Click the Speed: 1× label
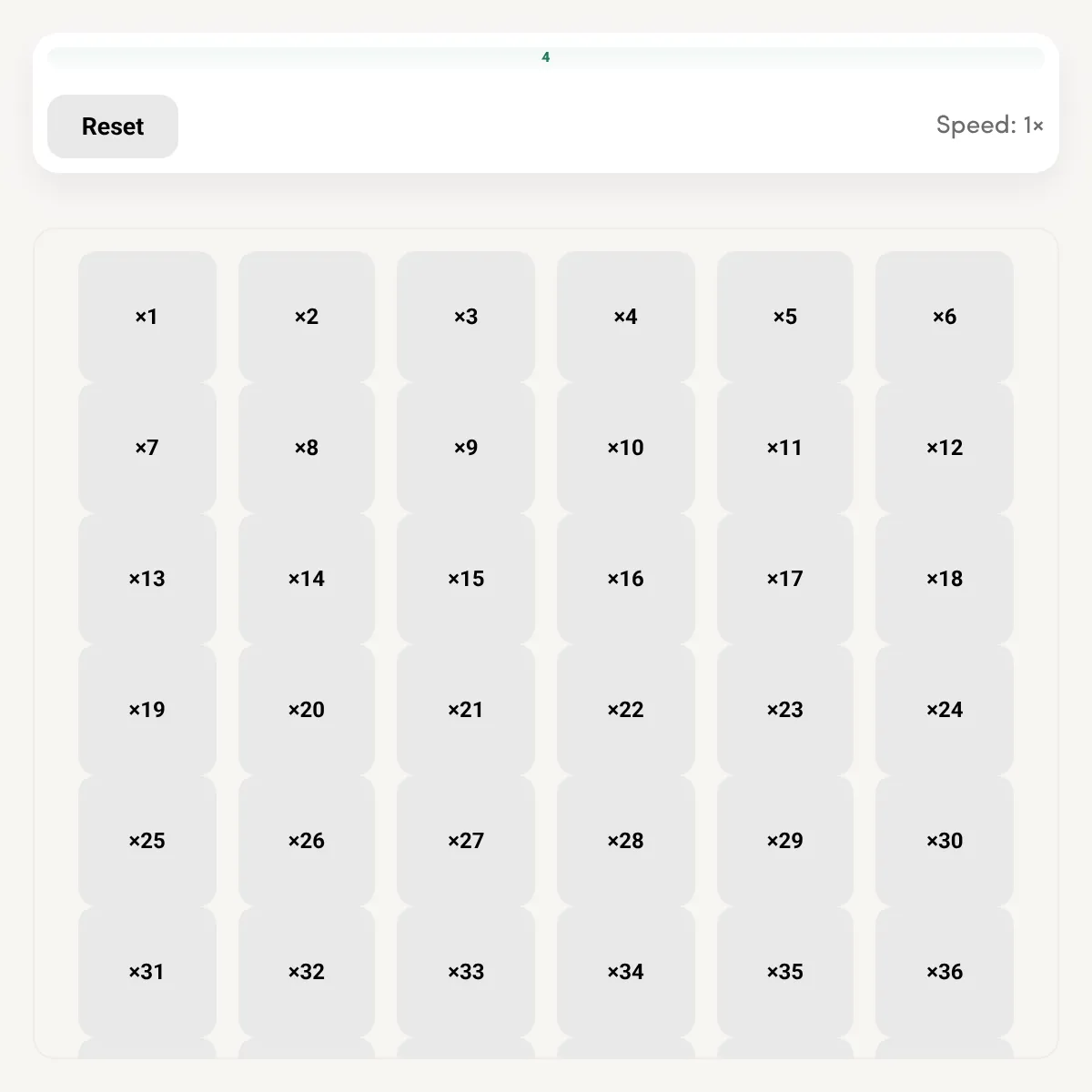Viewport: 1092px width, 1092px height. tap(990, 125)
